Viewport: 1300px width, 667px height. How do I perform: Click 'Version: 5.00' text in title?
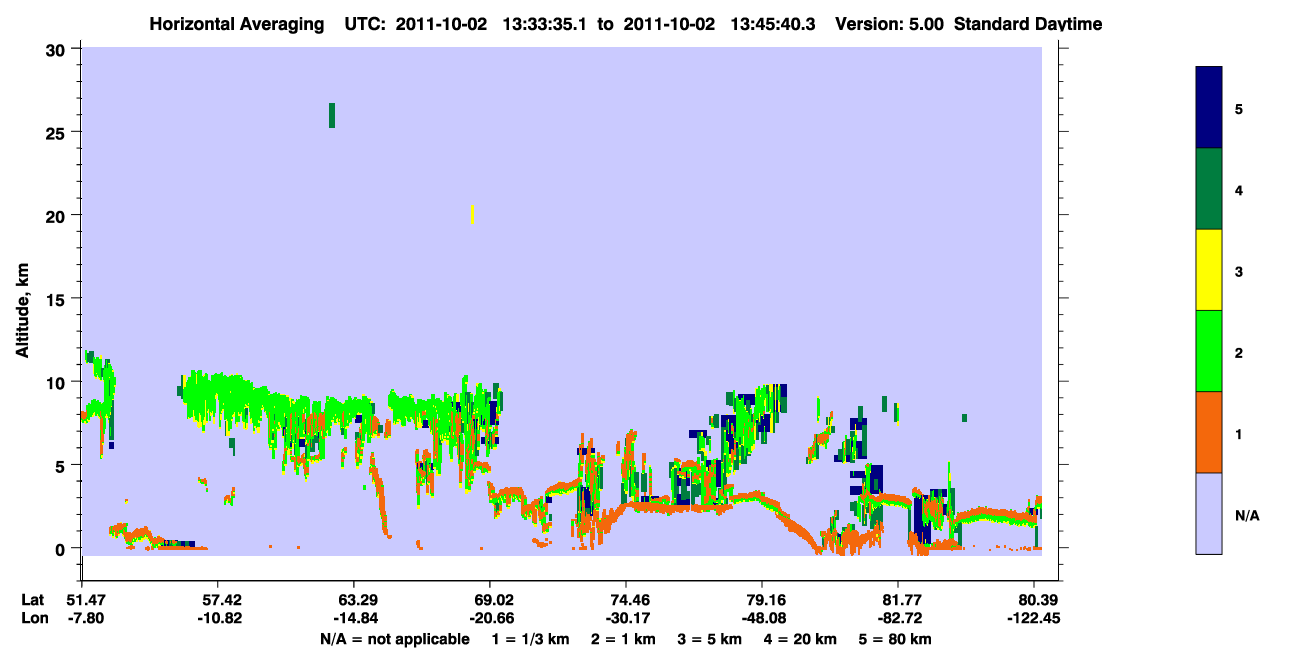889,24
